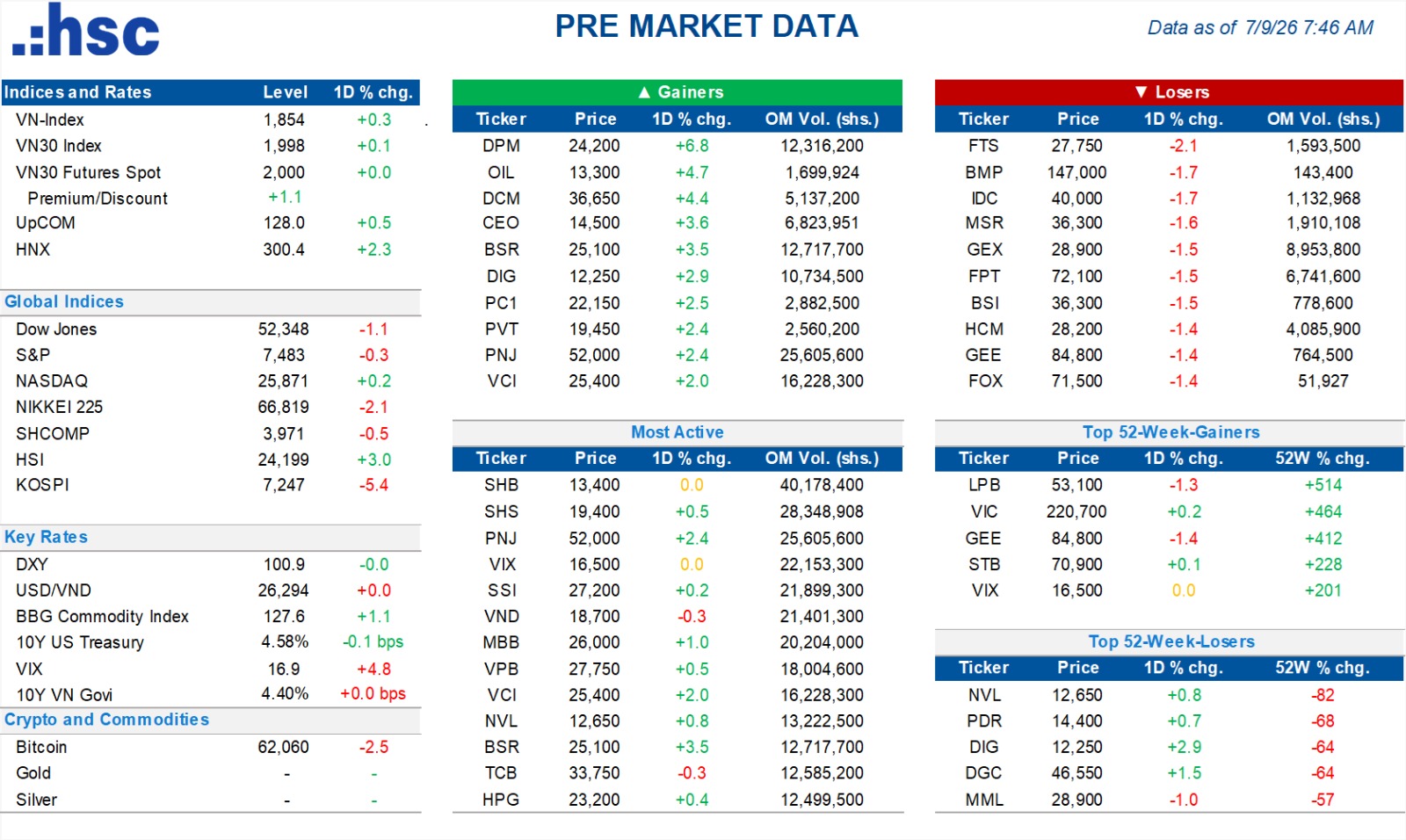Select HCM ticker in Losers table
The image size is (1406, 840).
(984, 329)
